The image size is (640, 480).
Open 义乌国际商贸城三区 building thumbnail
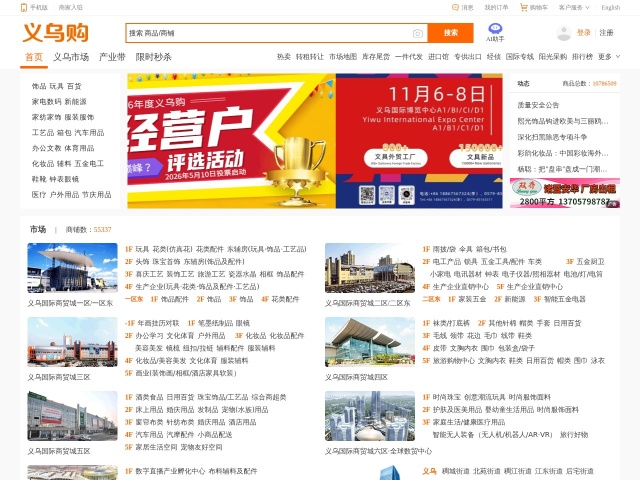click(x=72, y=342)
